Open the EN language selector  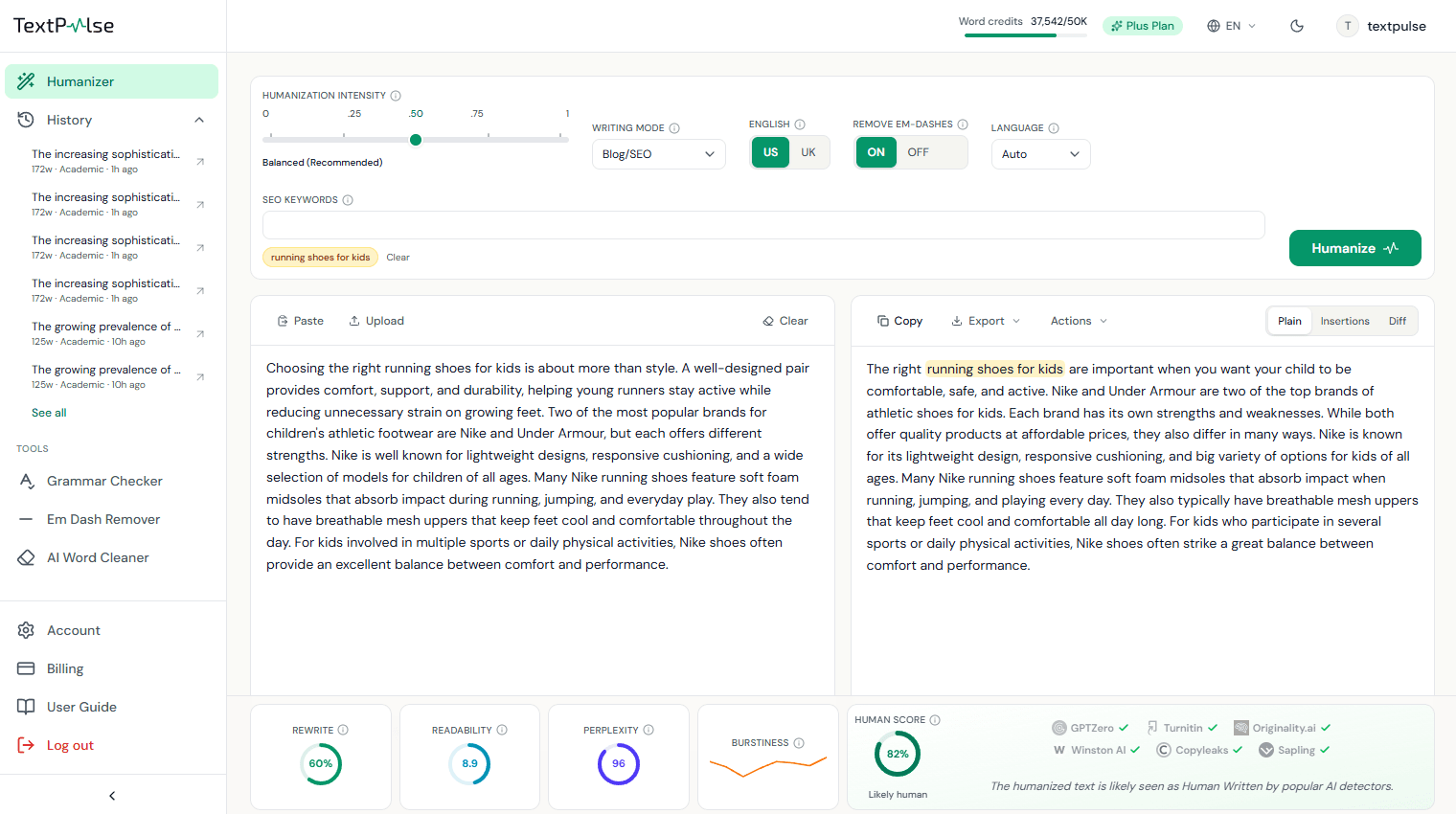tap(1232, 26)
